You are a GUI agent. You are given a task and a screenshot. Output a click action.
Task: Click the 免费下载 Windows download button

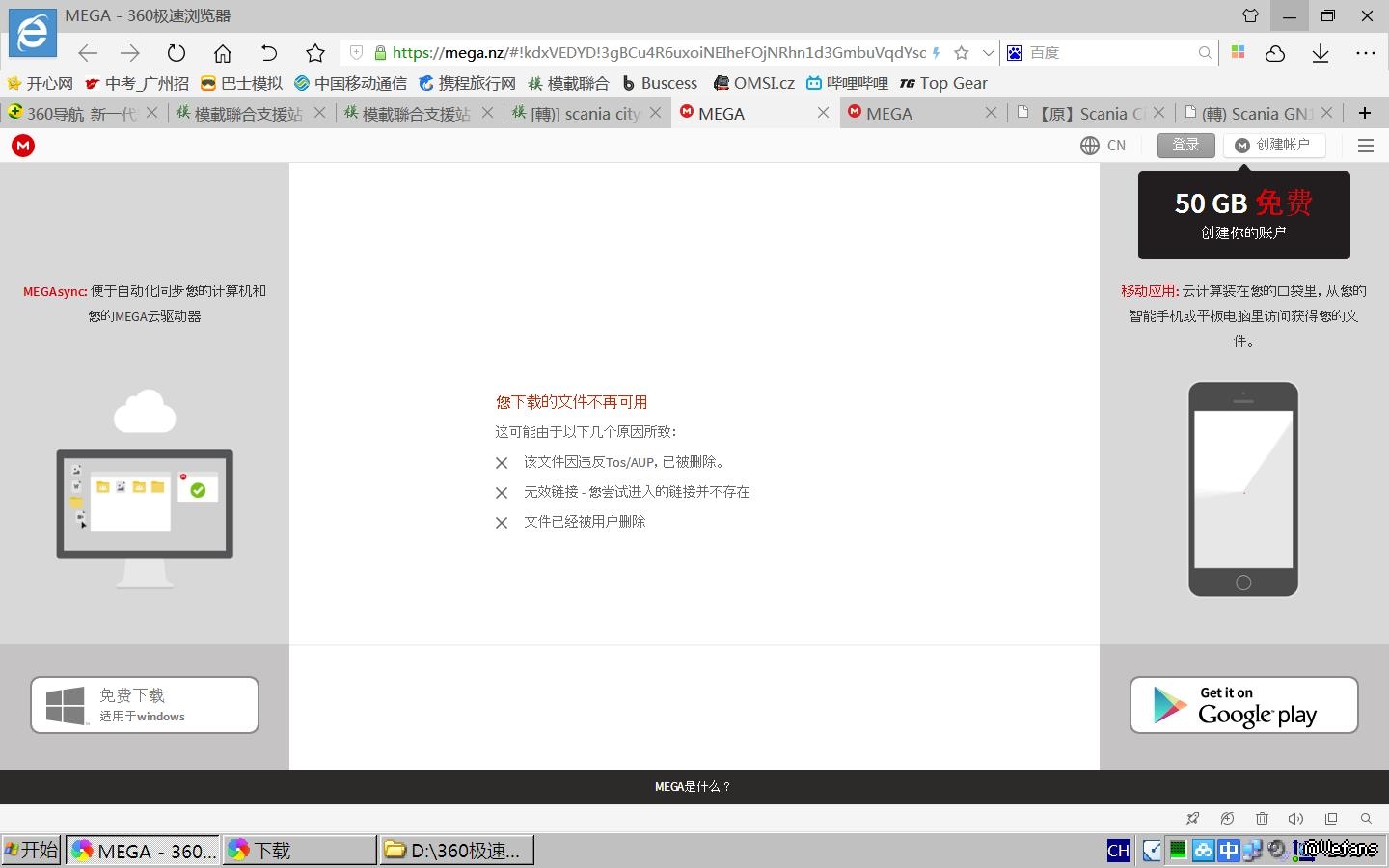click(x=145, y=705)
